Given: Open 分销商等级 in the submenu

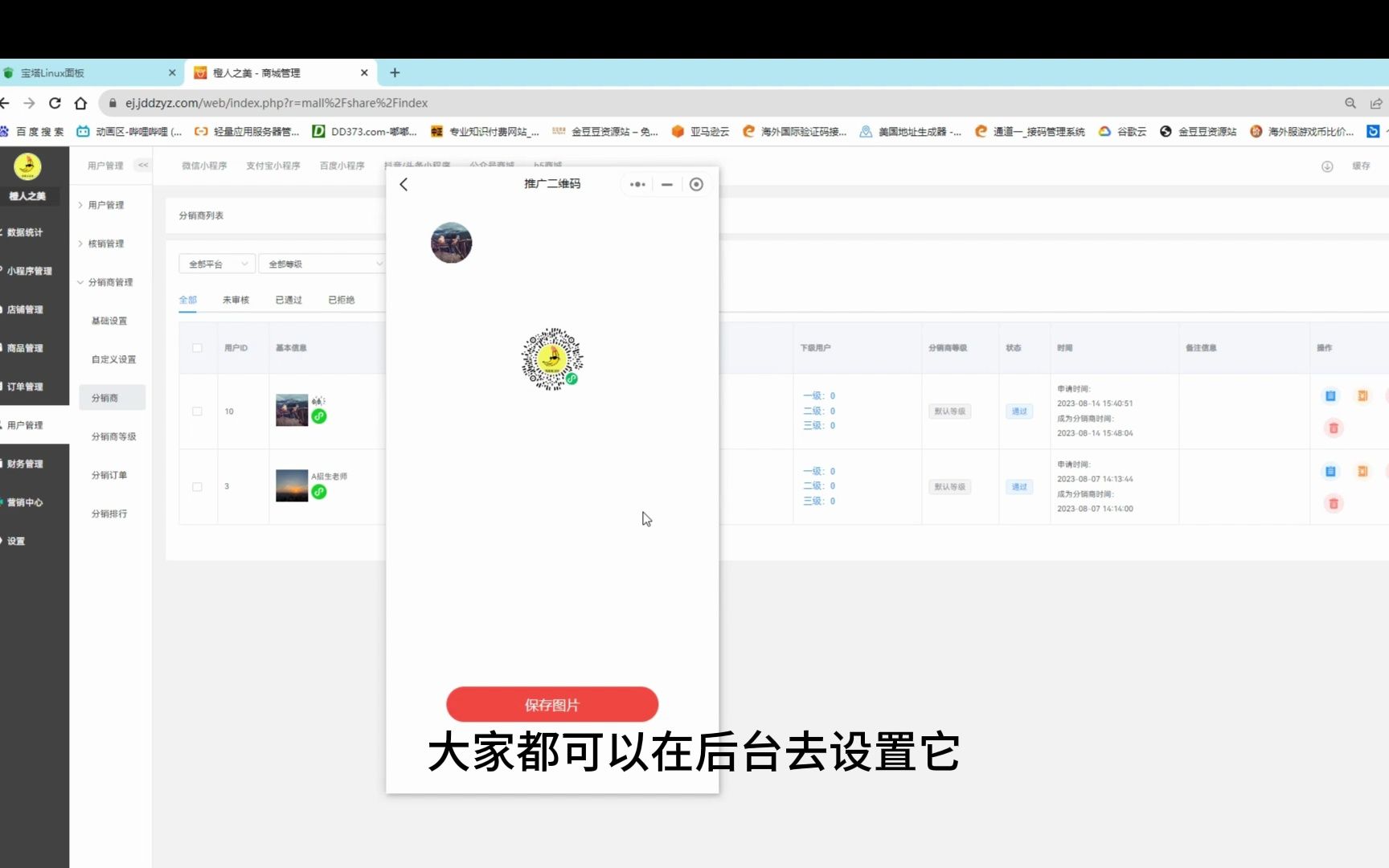Looking at the screenshot, I should [113, 436].
